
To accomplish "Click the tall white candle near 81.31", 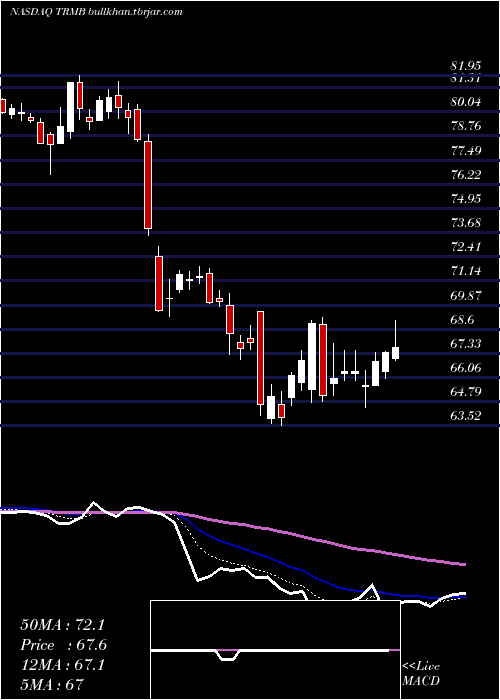I will pyautogui.click(x=71, y=107).
